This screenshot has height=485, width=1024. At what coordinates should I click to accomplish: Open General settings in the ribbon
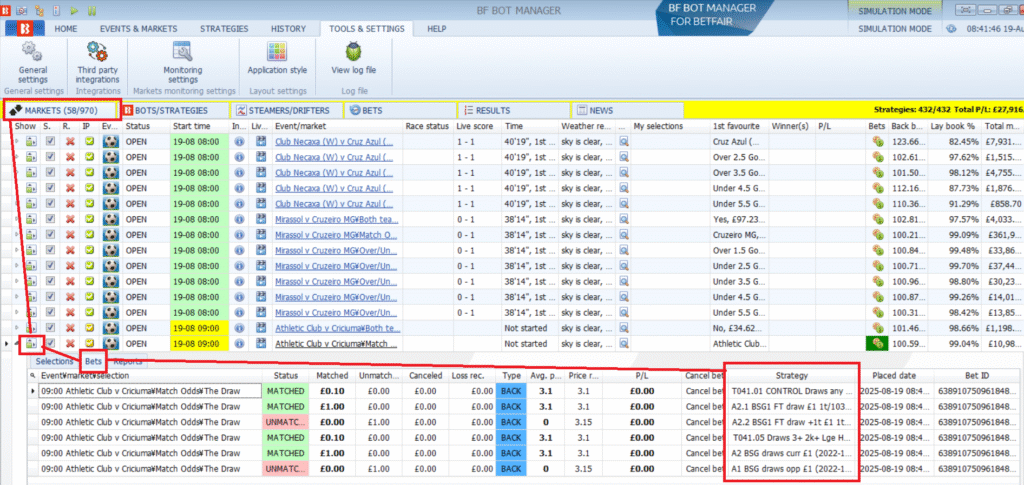click(33, 62)
